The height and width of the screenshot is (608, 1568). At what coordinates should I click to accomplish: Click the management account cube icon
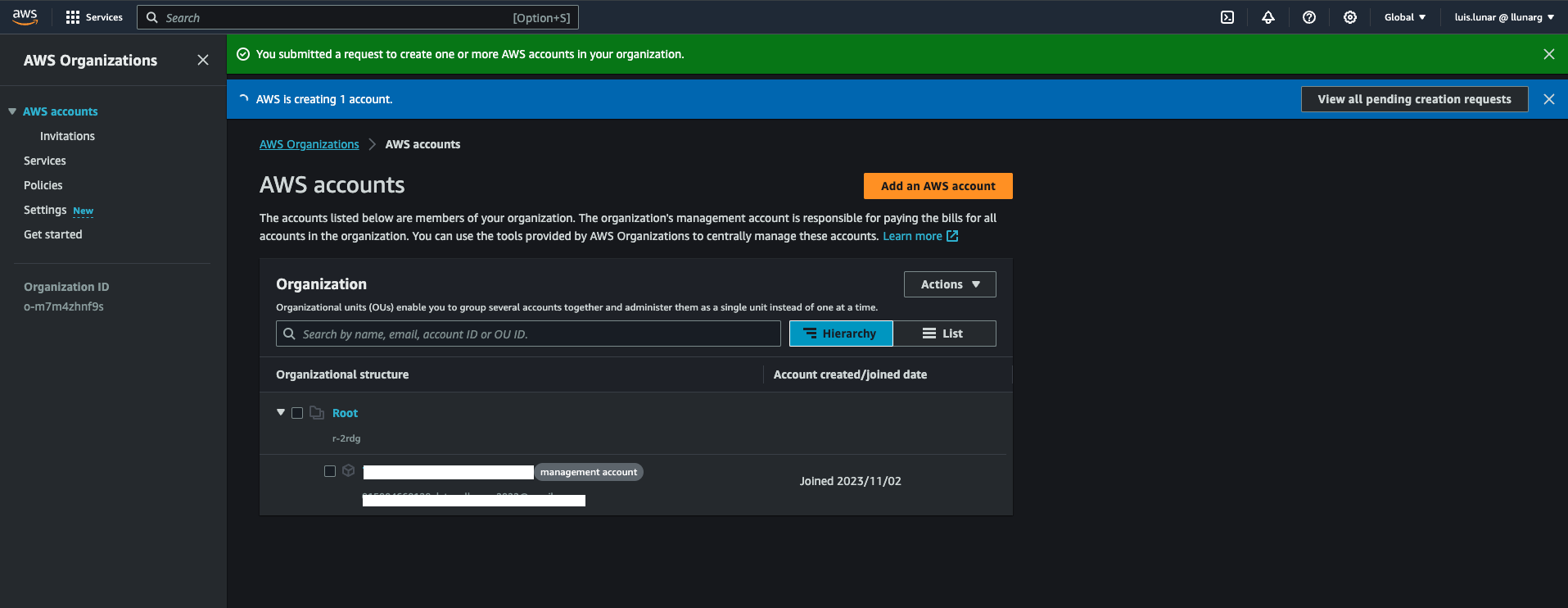[349, 470]
